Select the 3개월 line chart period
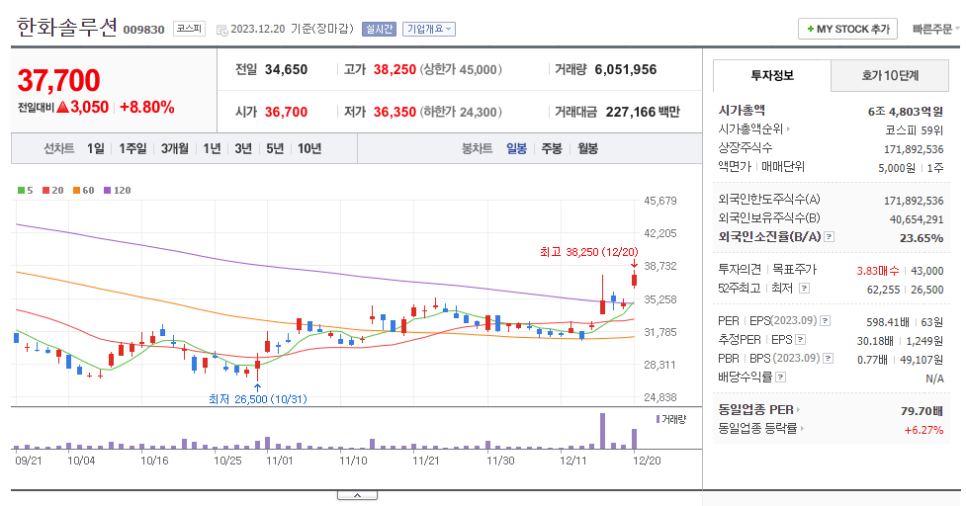Screen dimensions: 966x506 (x=174, y=149)
